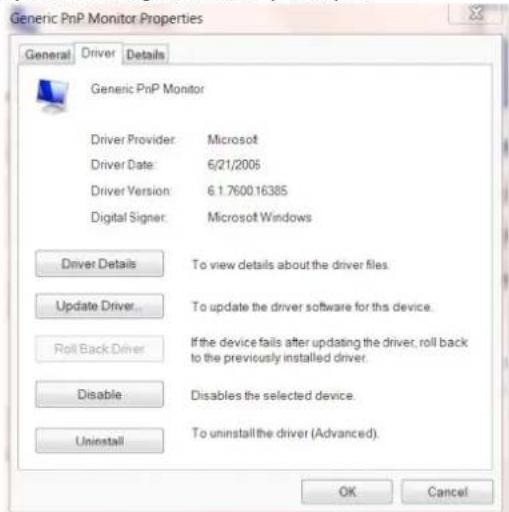This screenshot has height=512, width=509.
Task: Click the Driver Provider Microsoft value
Action: click(x=233, y=140)
